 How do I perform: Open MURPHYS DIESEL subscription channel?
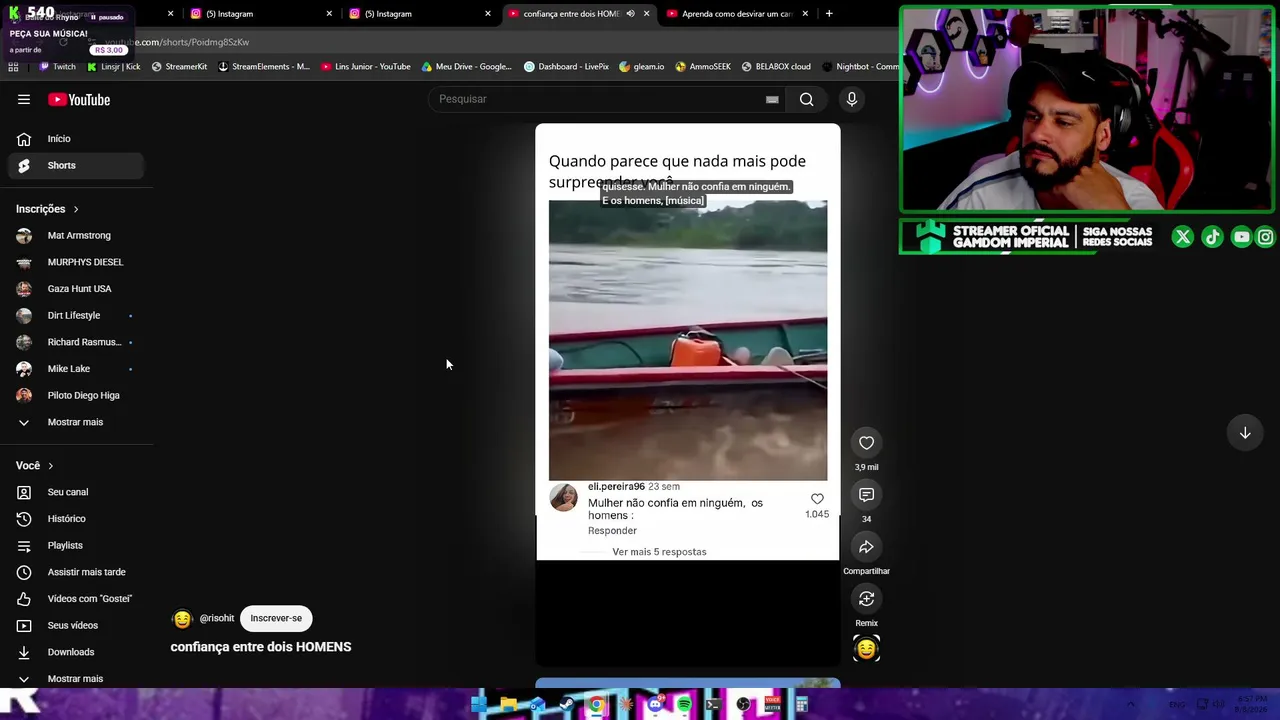click(x=75, y=262)
